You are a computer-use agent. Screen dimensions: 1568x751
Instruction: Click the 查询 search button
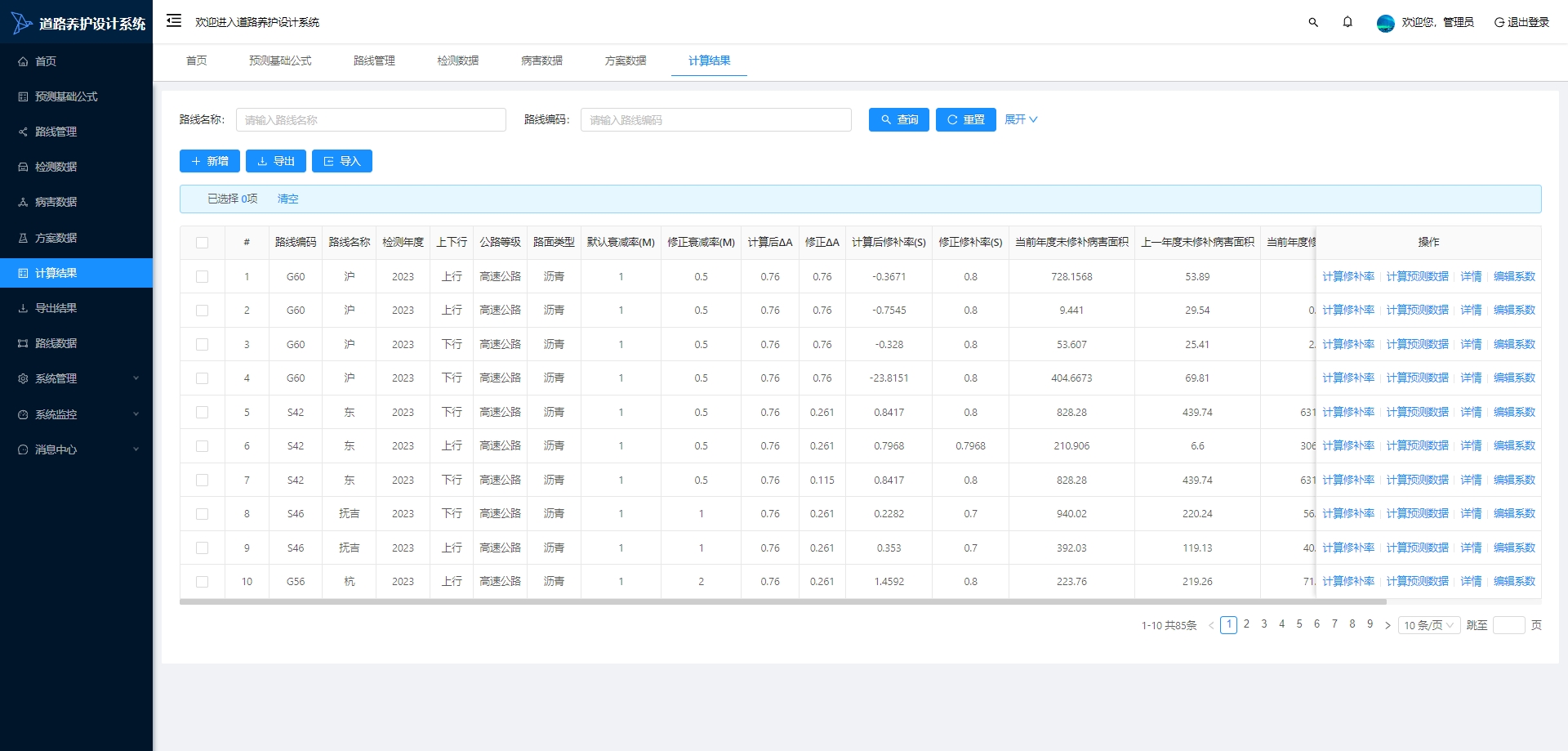coord(899,119)
